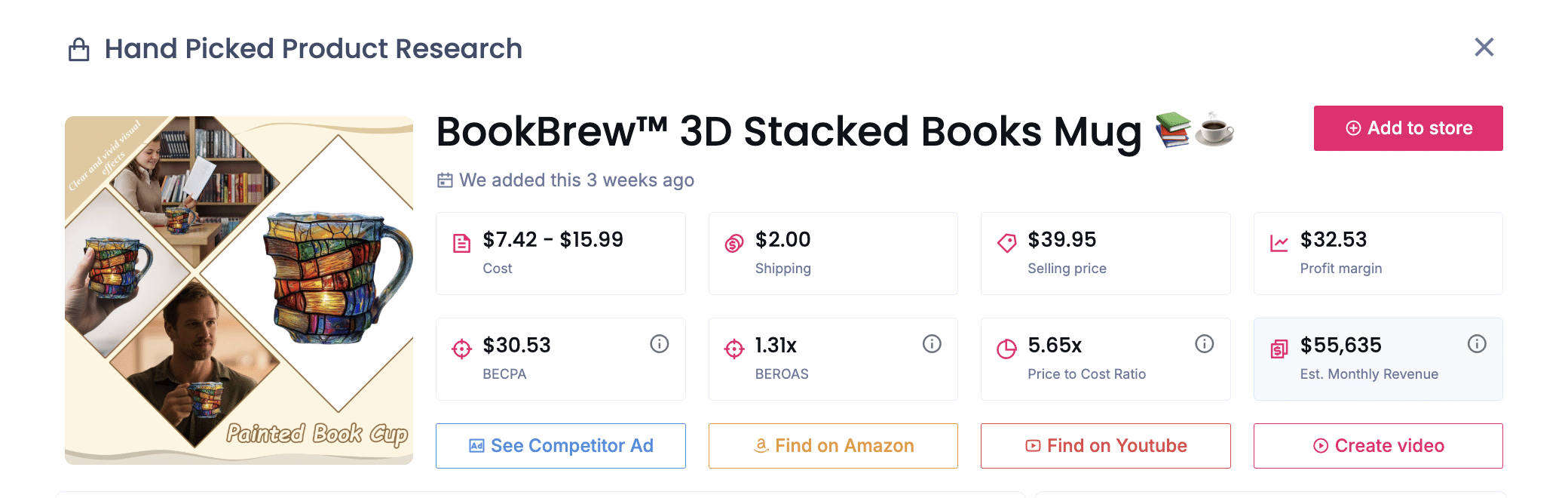The height and width of the screenshot is (498, 1568).
Task: Click the Est. Monthly Revenue info icon
Action: click(x=1477, y=344)
